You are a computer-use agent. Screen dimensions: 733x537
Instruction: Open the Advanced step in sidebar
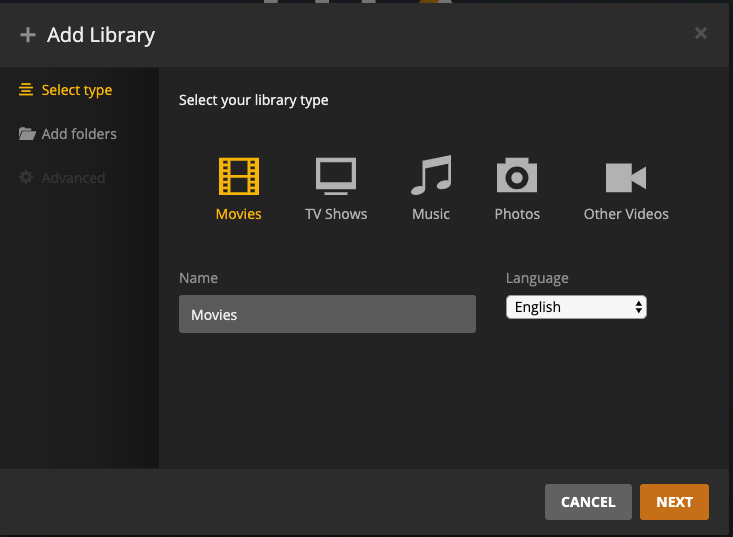[x=73, y=178]
